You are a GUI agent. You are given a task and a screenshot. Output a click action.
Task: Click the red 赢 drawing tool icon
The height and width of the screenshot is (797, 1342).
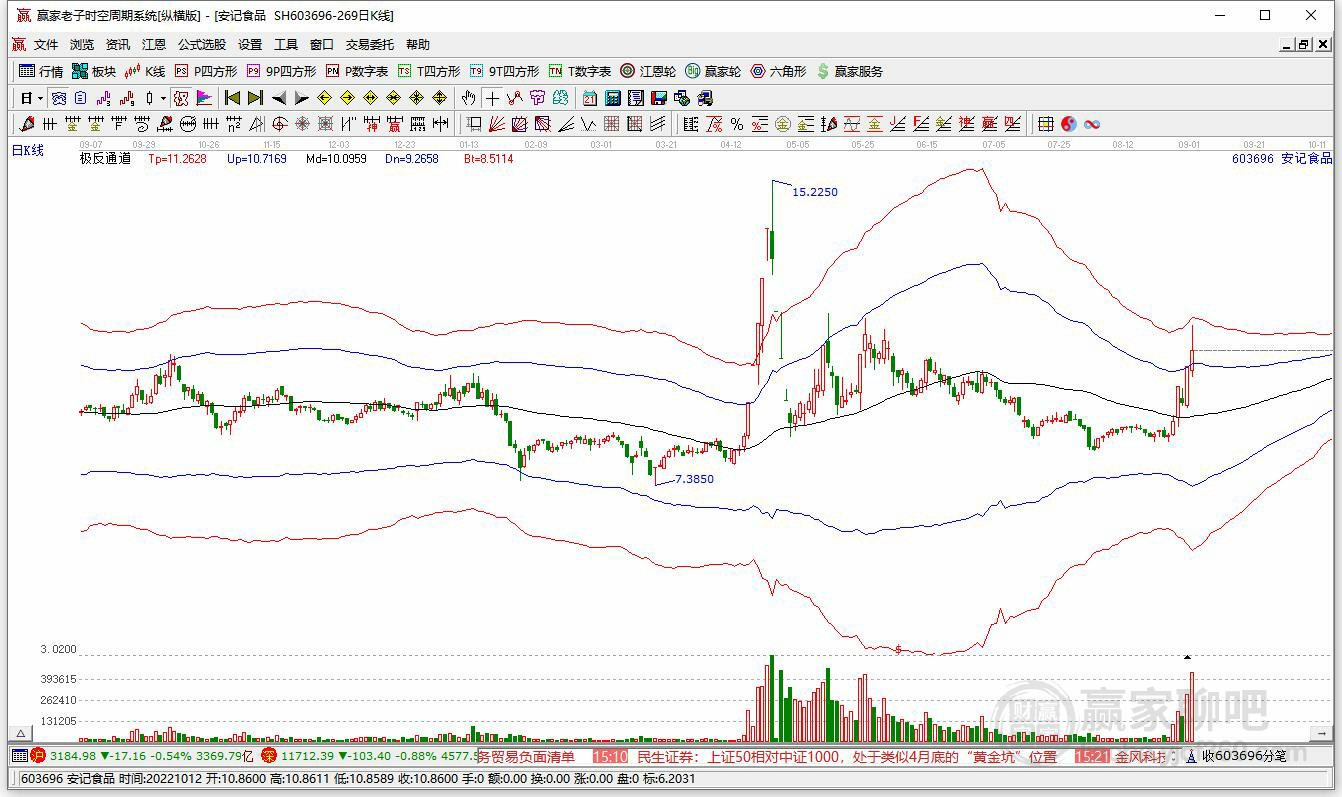394,124
